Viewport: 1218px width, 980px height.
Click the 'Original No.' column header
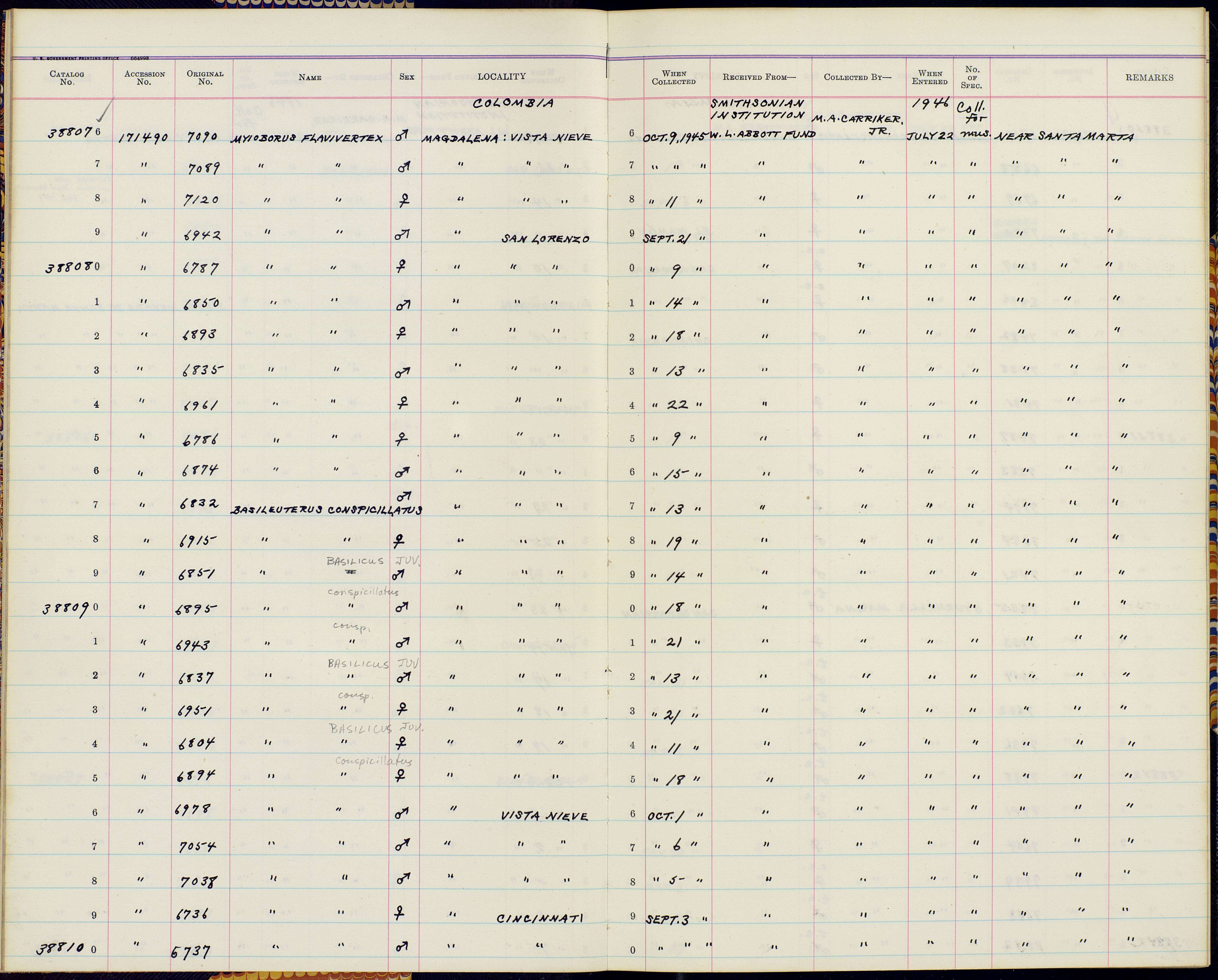coord(205,78)
